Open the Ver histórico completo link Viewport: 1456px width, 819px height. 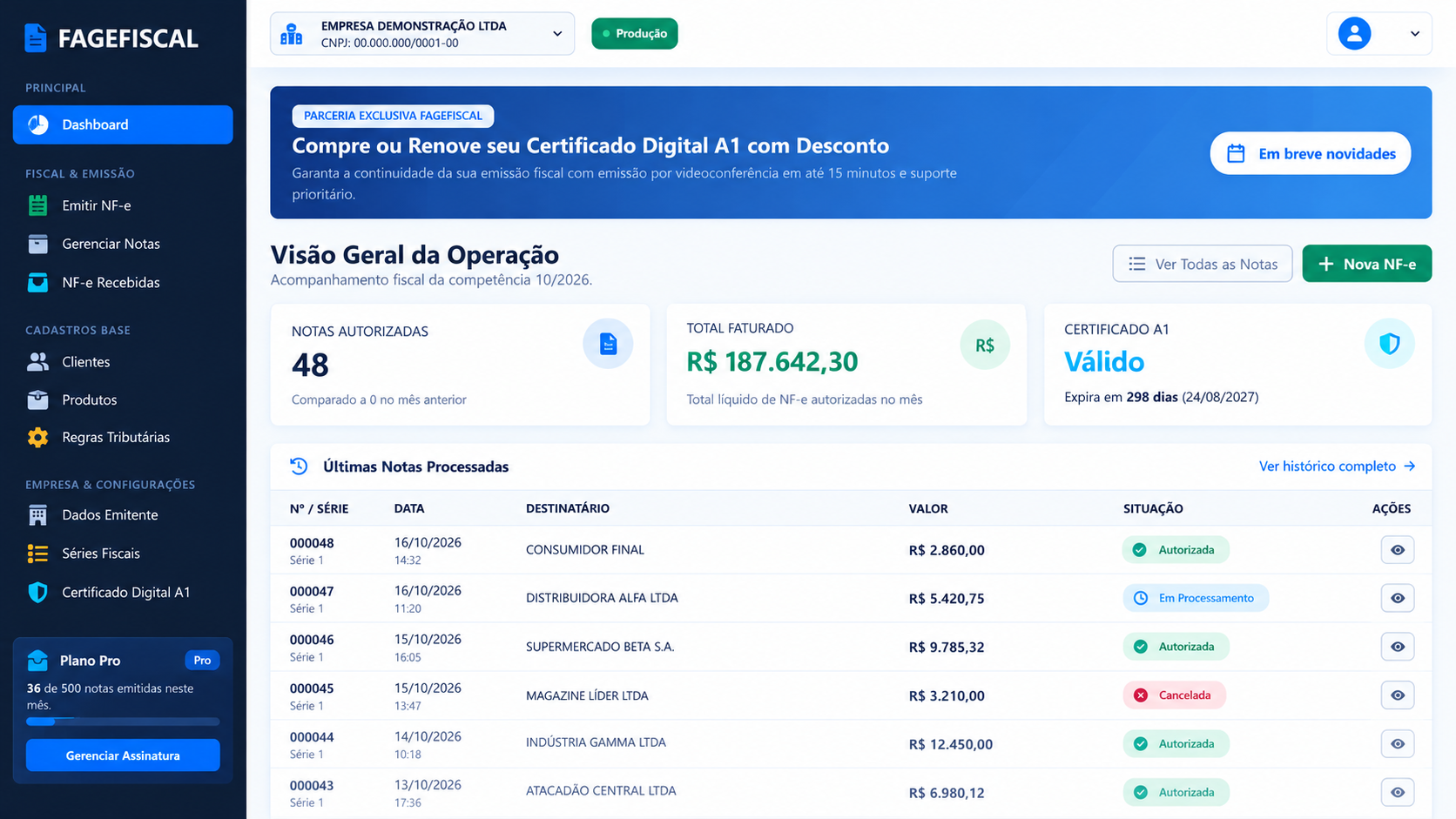click(x=1337, y=467)
